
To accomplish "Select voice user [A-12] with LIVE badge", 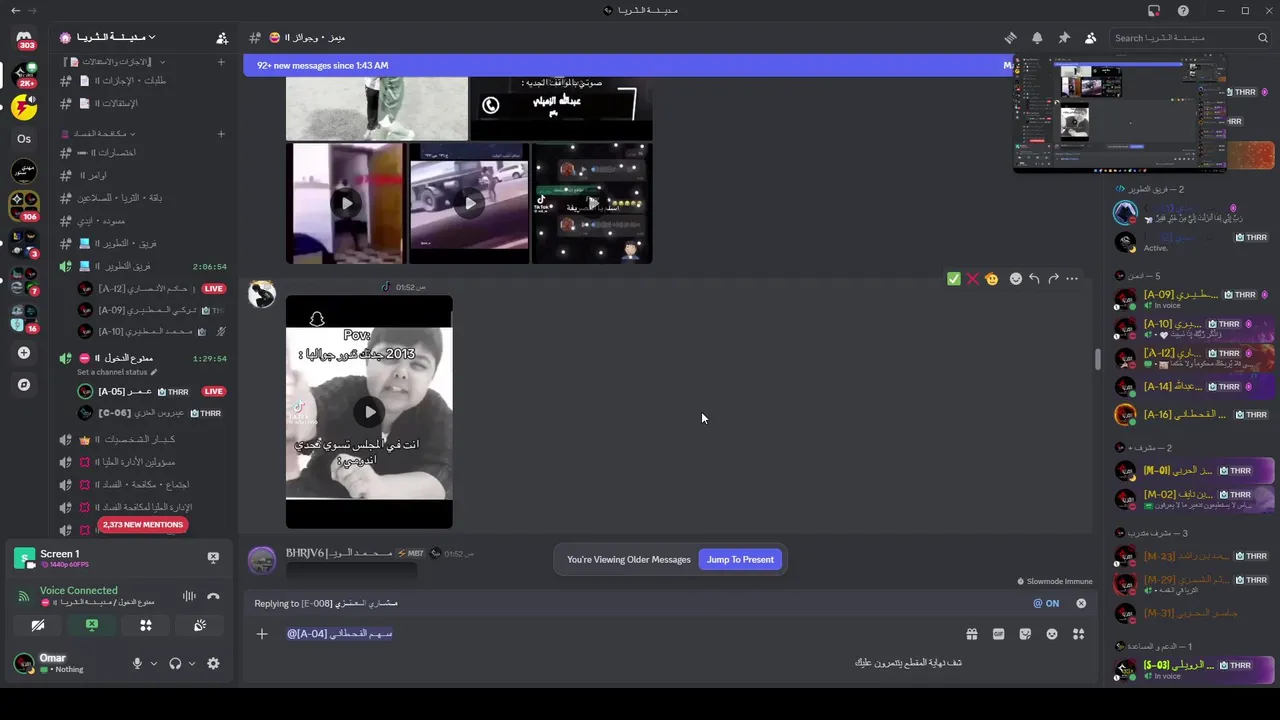I will click(150, 288).
